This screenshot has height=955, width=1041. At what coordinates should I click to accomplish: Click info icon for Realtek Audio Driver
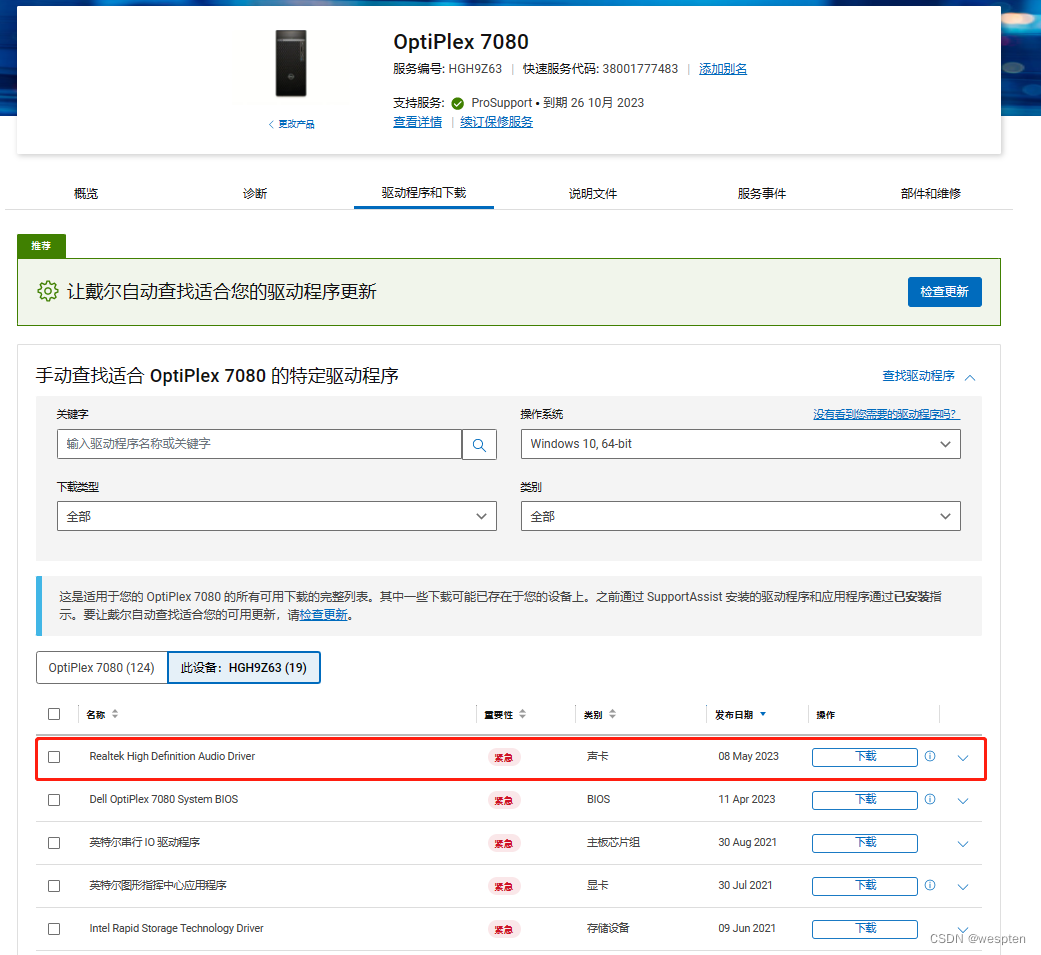pyautogui.click(x=930, y=756)
